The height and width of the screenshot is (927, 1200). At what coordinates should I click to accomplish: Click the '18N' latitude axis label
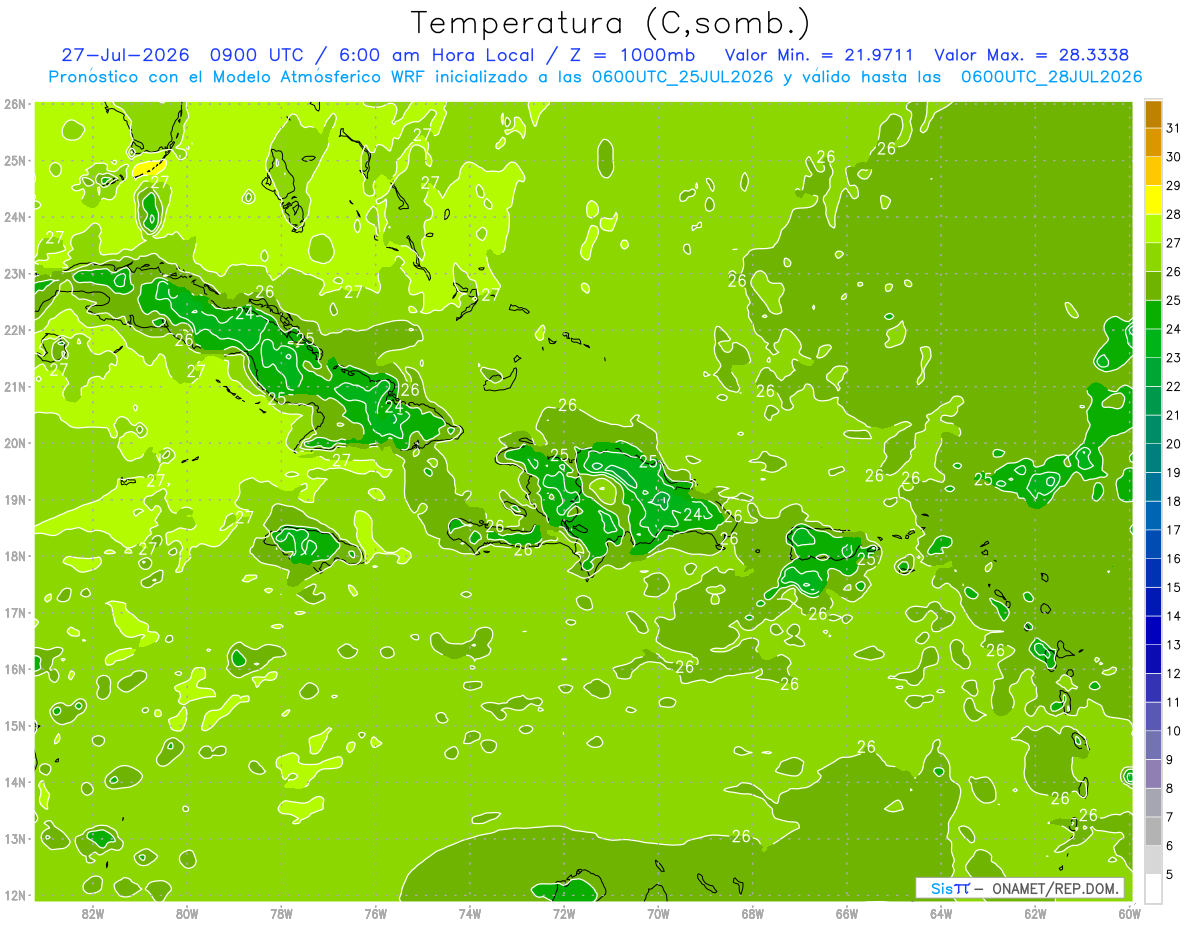(x=15, y=556)
